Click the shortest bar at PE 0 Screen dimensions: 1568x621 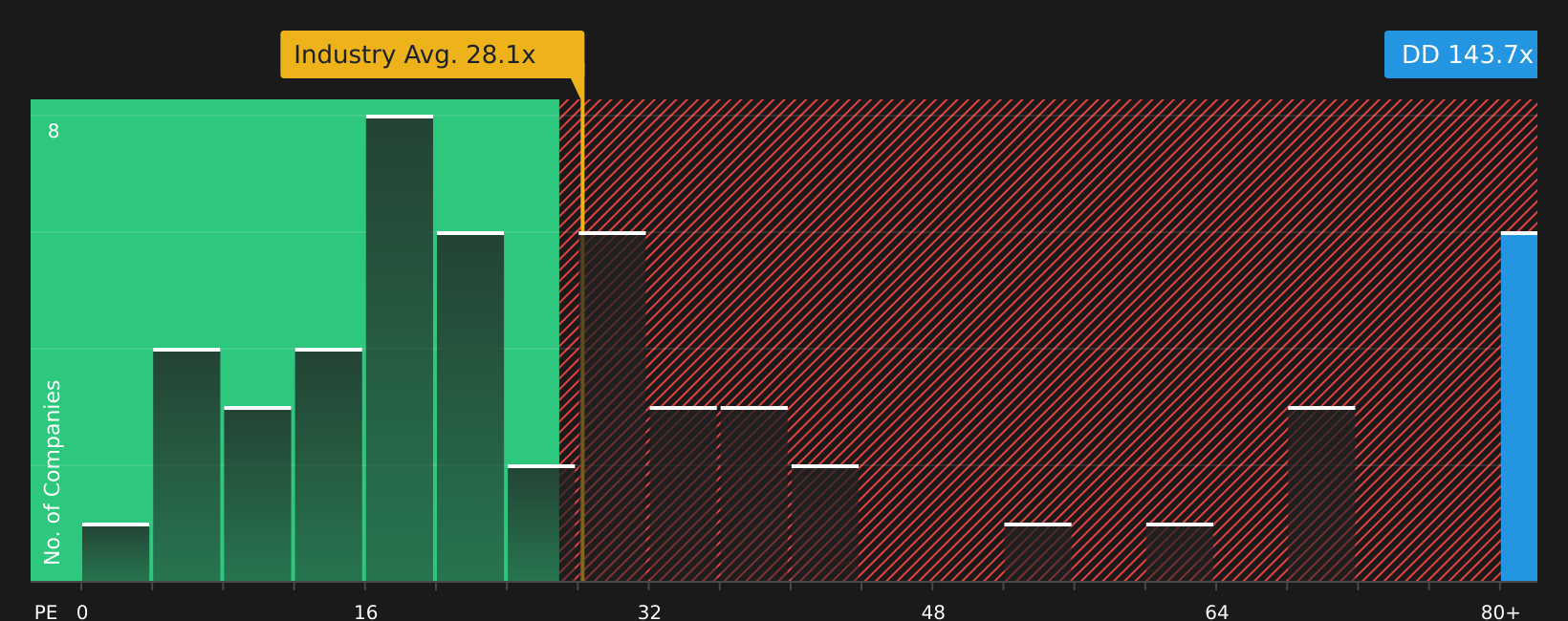116,553
